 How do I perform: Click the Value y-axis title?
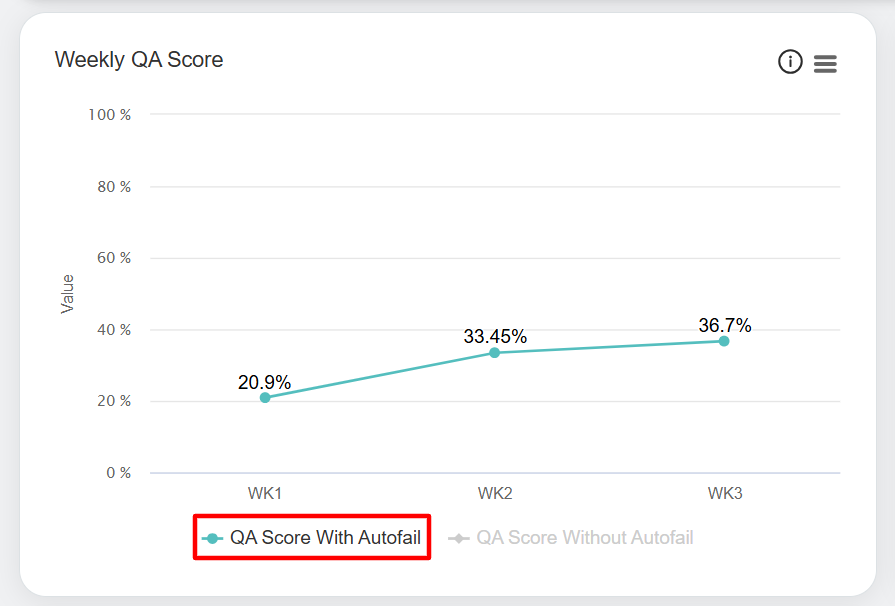tap(68, 294)
